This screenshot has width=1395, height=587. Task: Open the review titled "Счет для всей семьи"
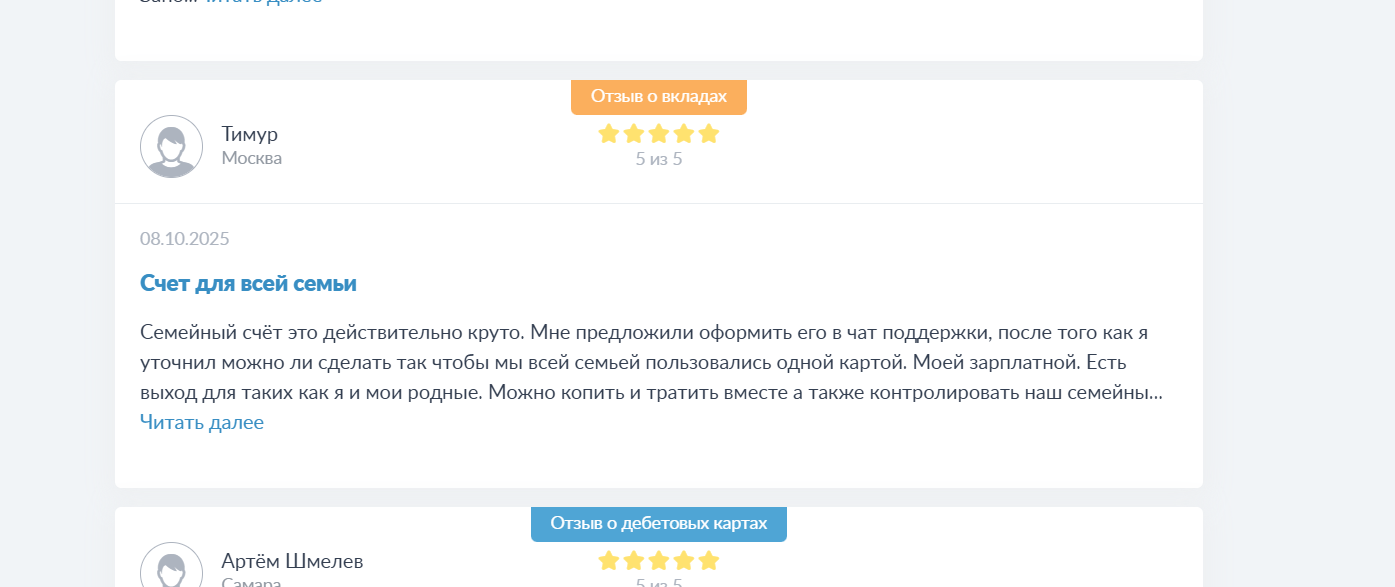coord(248,284)
